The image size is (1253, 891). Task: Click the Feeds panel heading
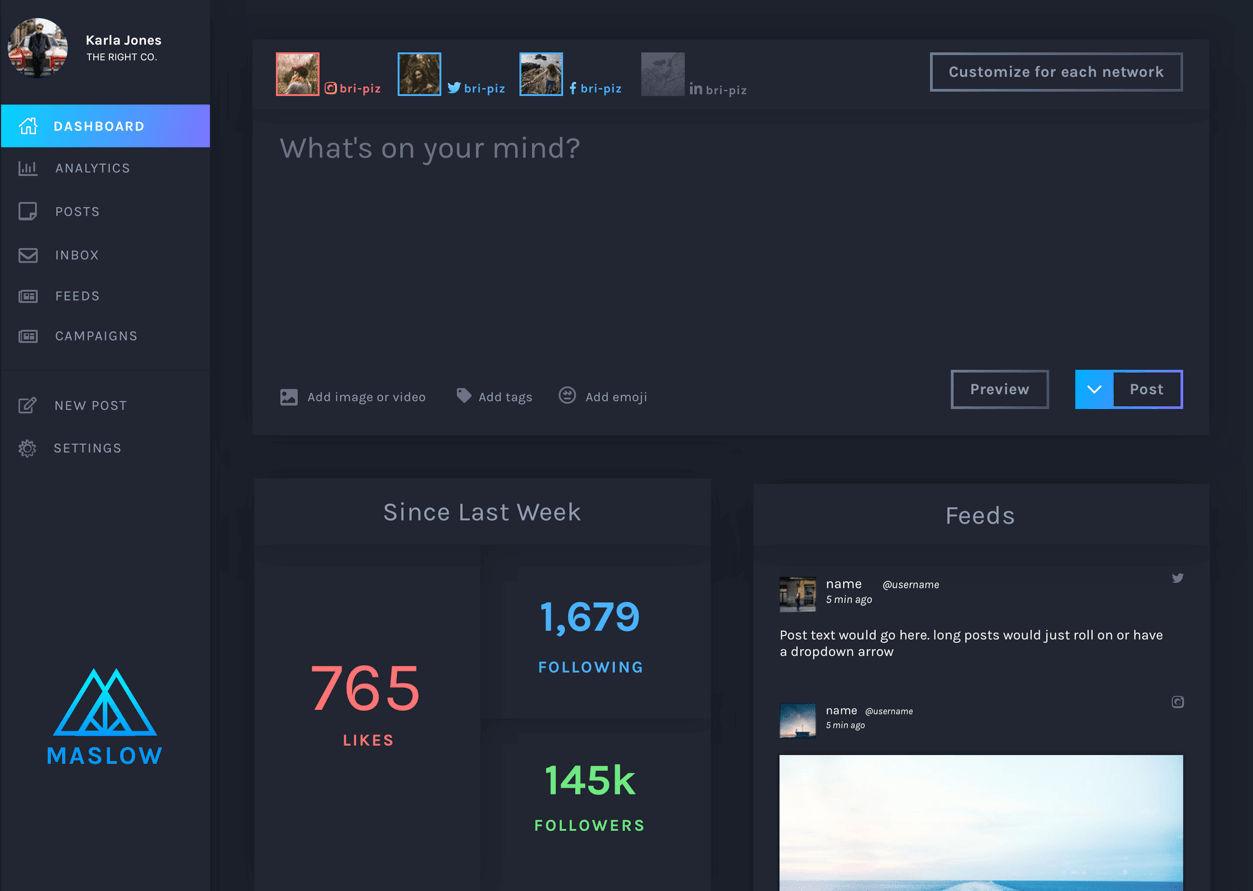pyautogui.click(x=980, y=516)
